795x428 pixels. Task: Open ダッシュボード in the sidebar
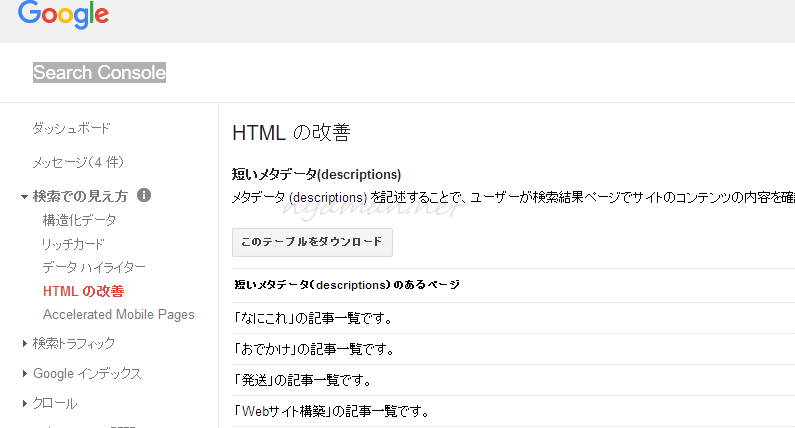click(x=71, y=128)
